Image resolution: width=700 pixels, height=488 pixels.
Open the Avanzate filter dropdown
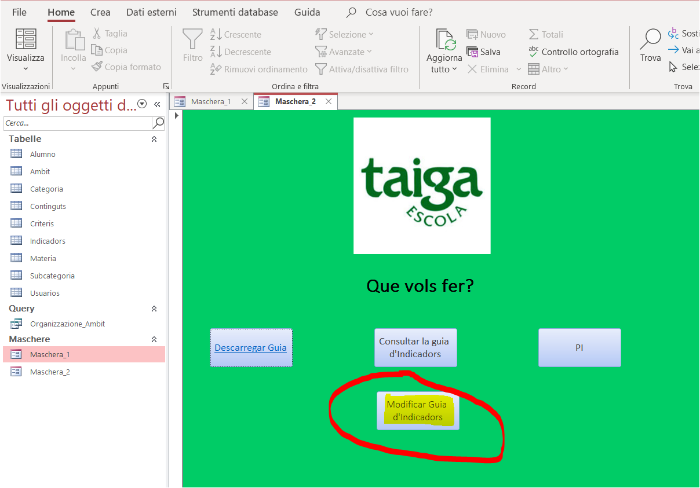343,52
